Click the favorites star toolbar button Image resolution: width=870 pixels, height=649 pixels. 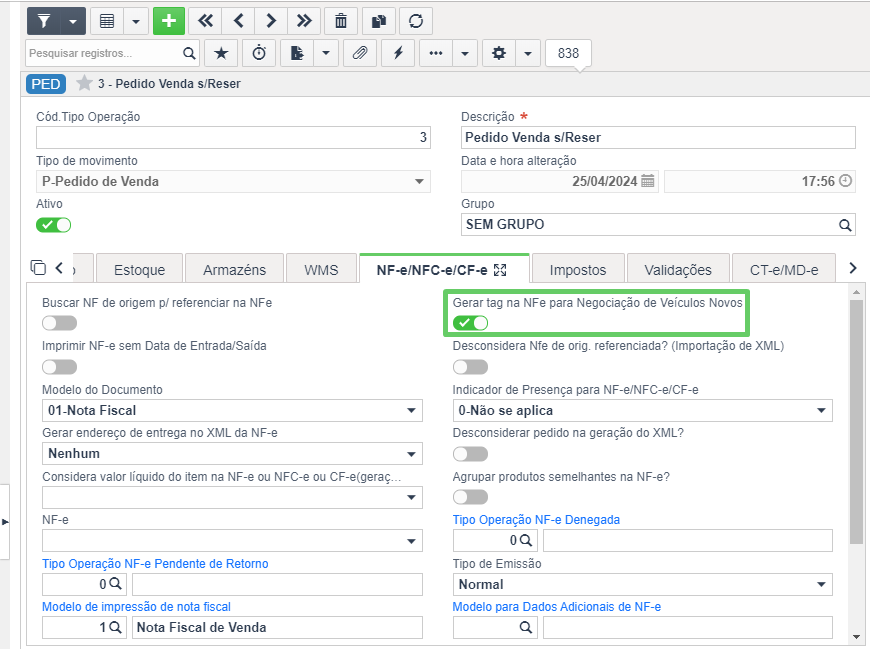(x=221, y=53)
